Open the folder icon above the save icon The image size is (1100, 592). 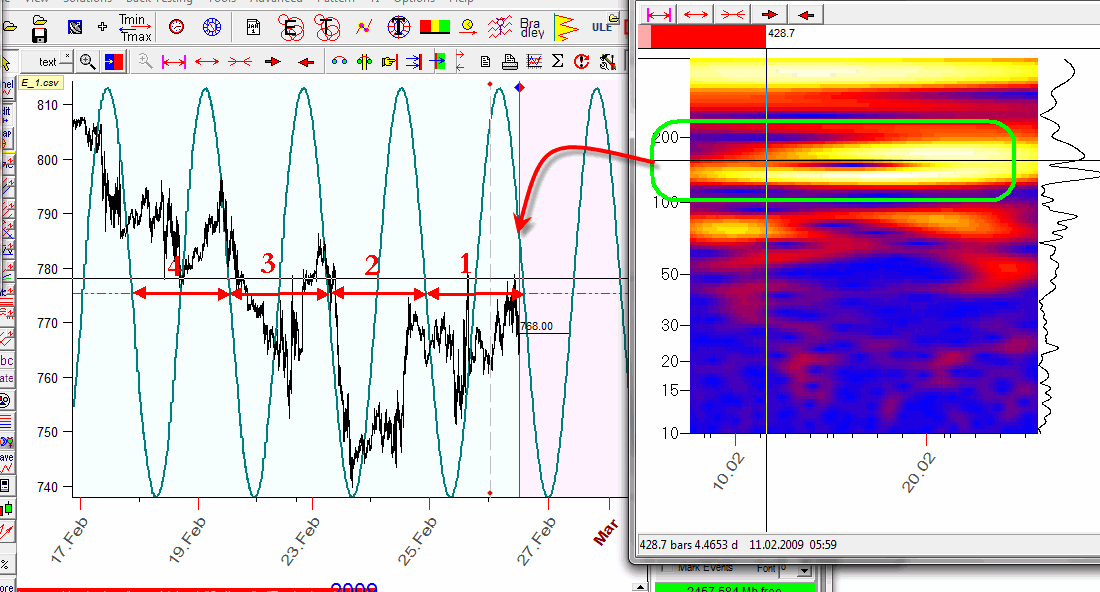pos(40,20)
